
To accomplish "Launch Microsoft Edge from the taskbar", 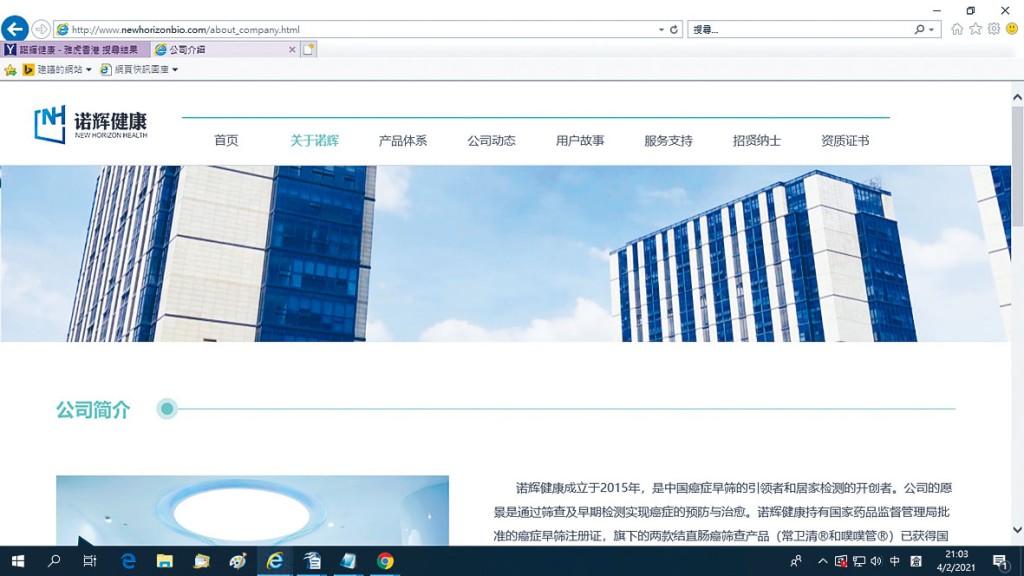I will coord(128,561).
